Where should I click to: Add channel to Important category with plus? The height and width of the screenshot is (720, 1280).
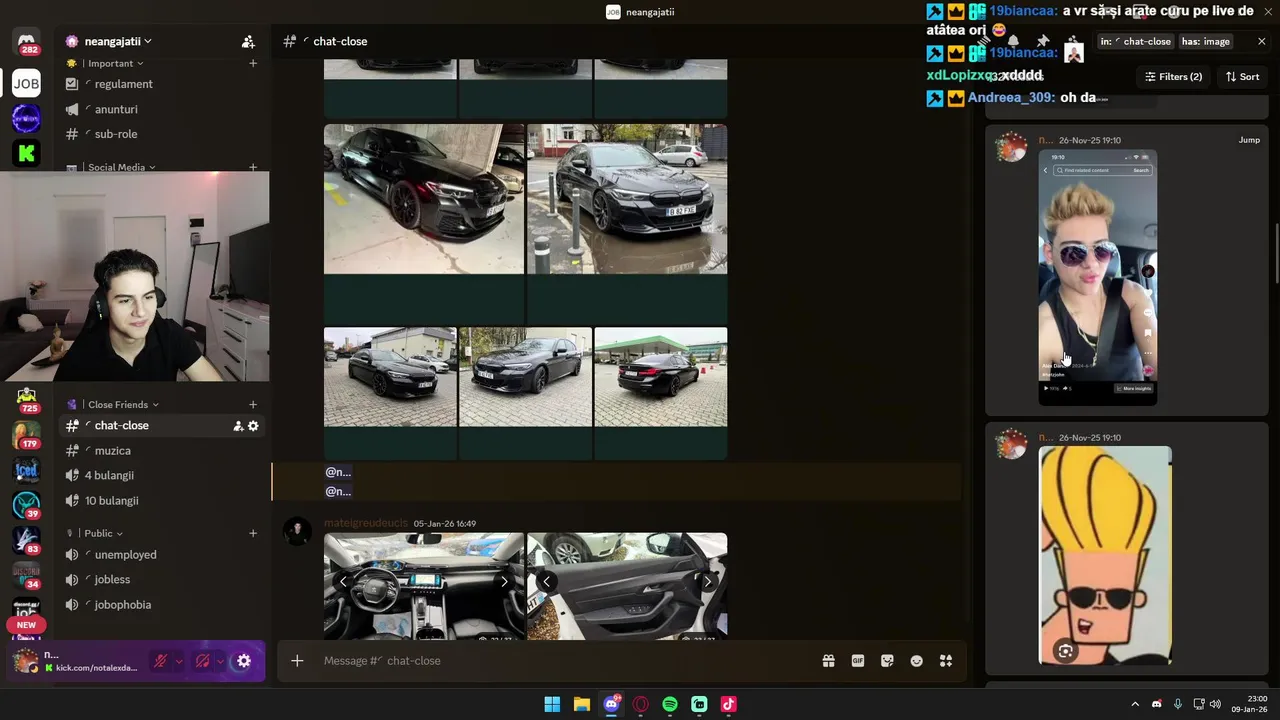coord(253,63)
